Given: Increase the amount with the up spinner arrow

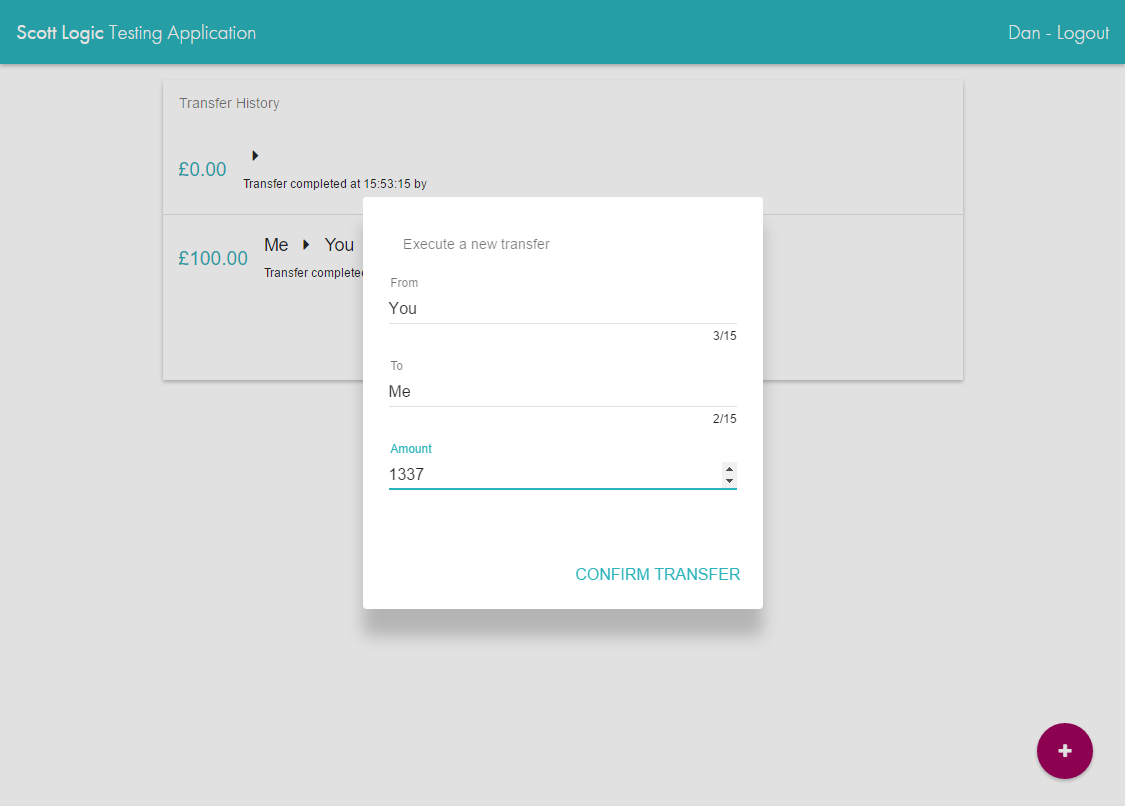Looking at the screenshot, I should [729, 468].
